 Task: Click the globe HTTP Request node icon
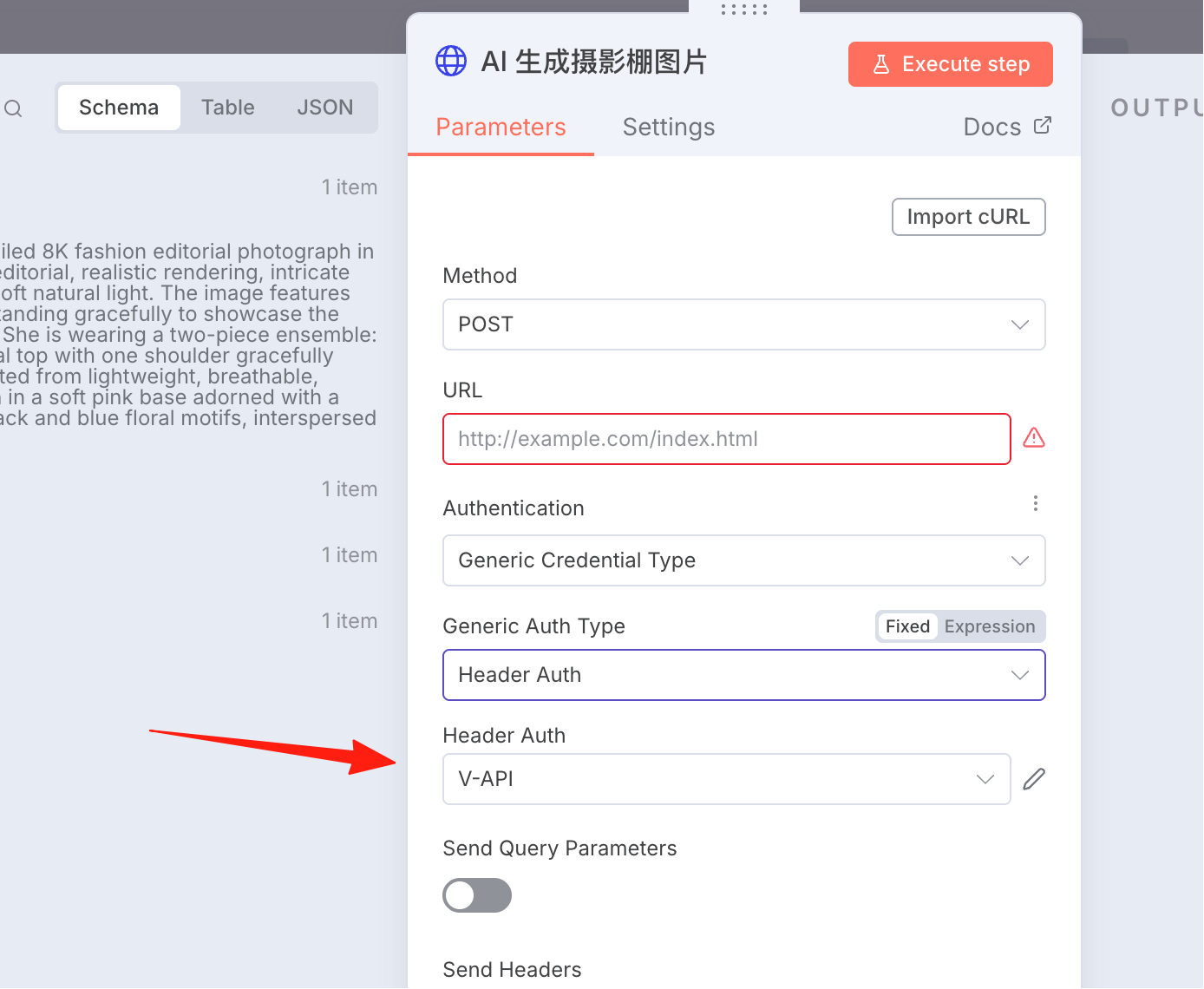click(451, 62)
